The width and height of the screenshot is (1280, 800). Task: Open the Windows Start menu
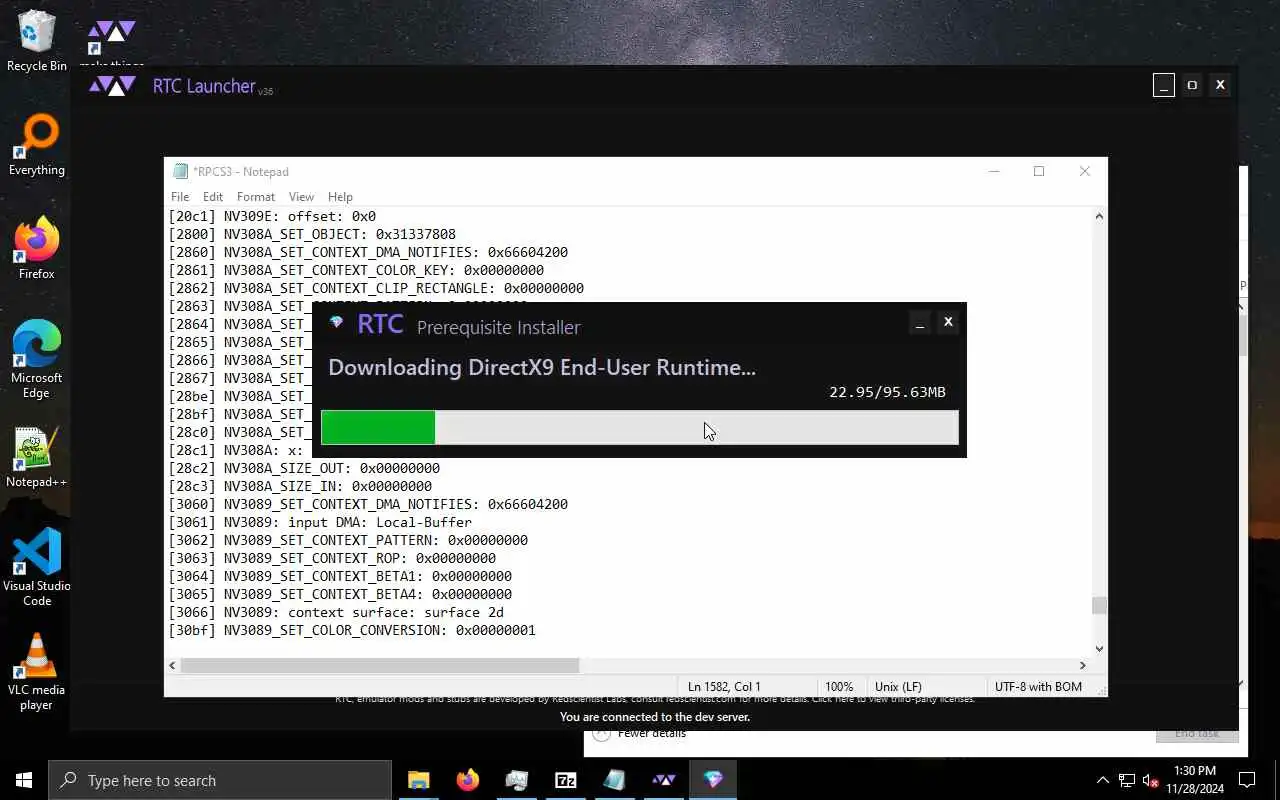pos(24,780)
